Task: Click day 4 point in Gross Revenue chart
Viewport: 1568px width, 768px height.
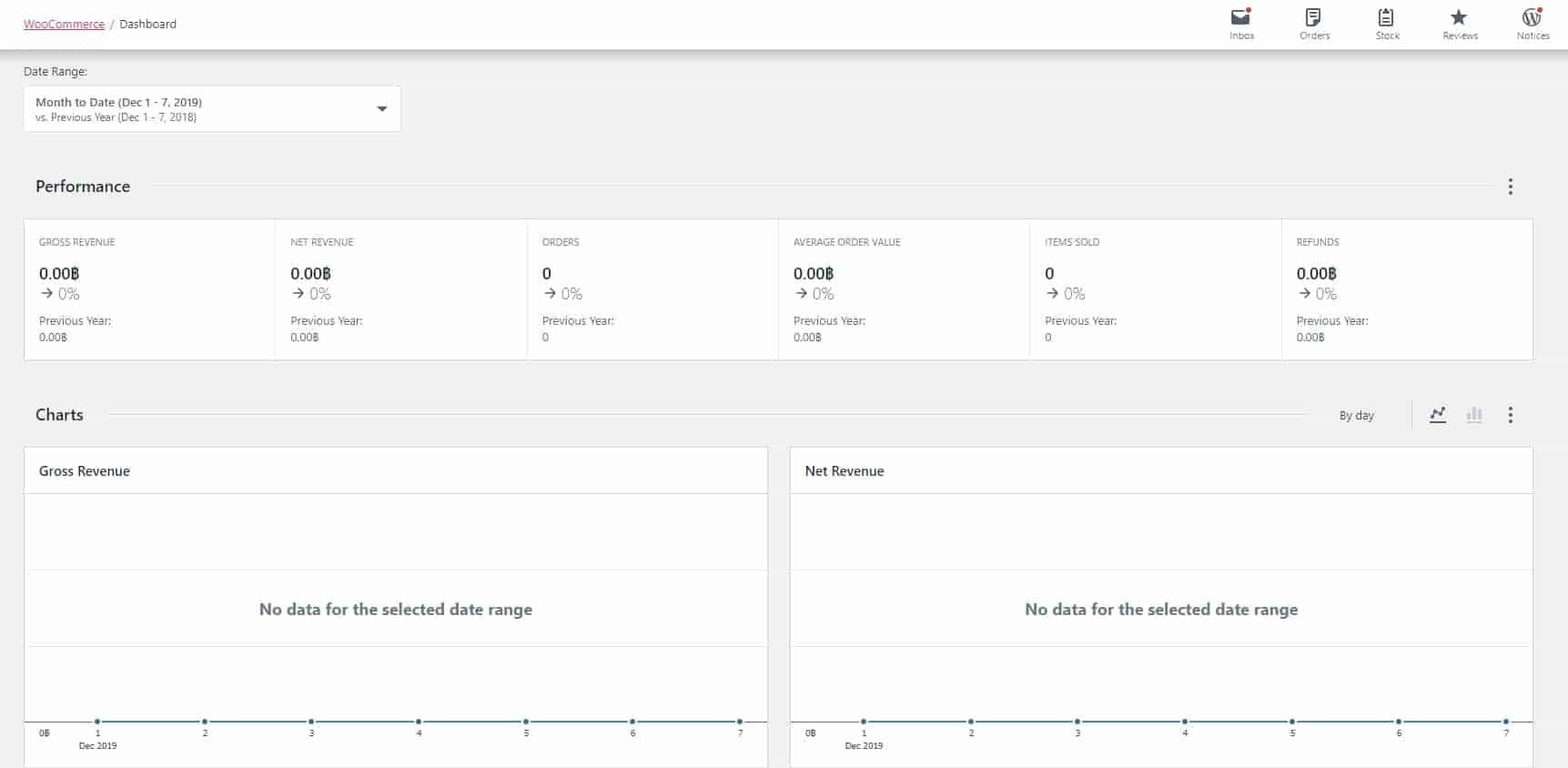Action: point(419,722)
